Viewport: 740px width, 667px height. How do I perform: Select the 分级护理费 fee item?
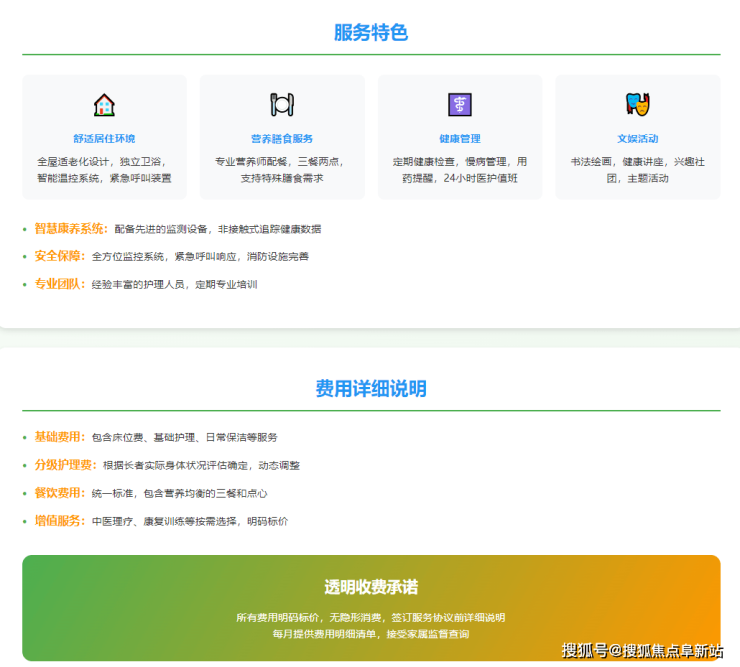coord(65,465)
